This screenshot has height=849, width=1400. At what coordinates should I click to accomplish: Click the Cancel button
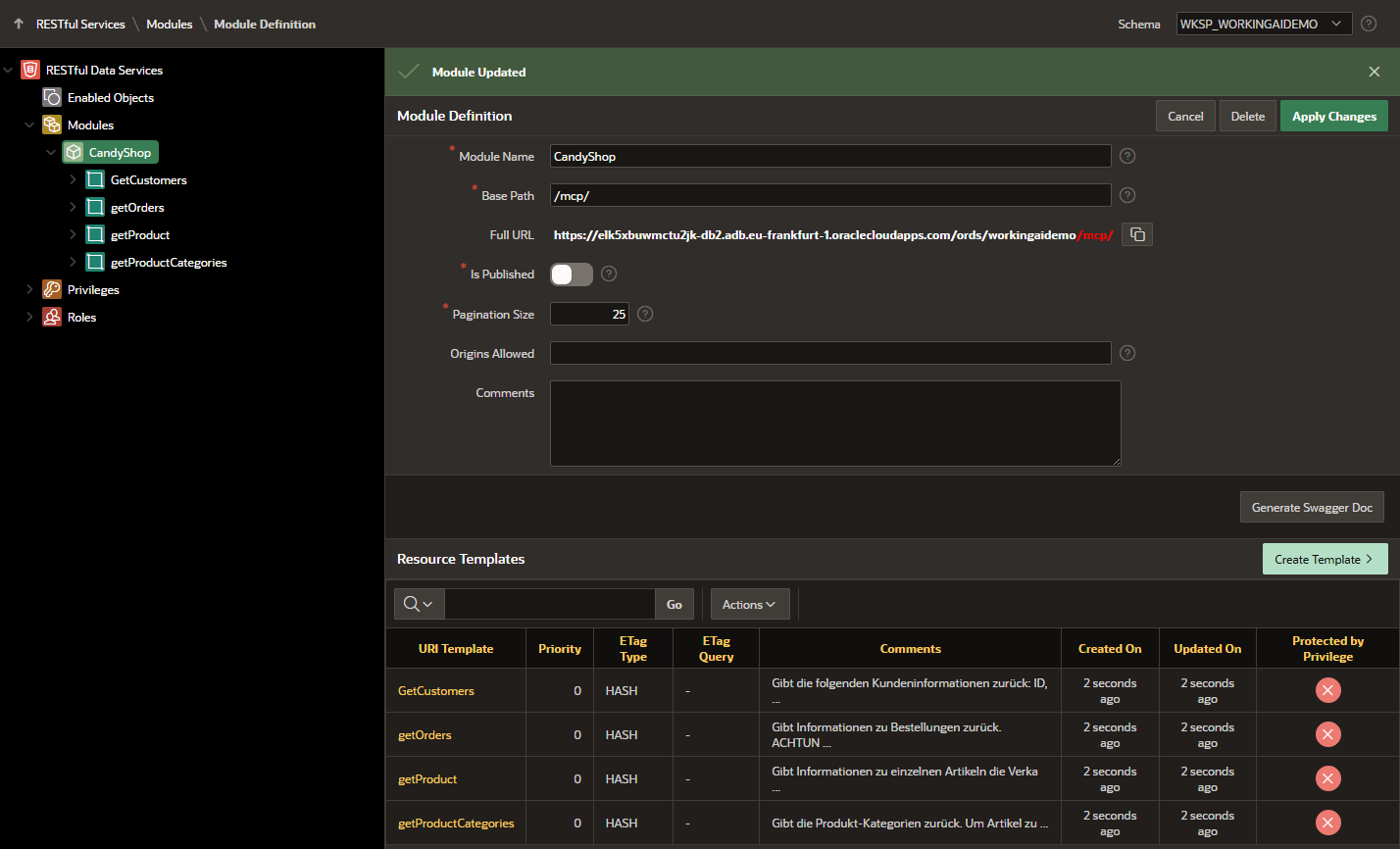pos(1185,116)
